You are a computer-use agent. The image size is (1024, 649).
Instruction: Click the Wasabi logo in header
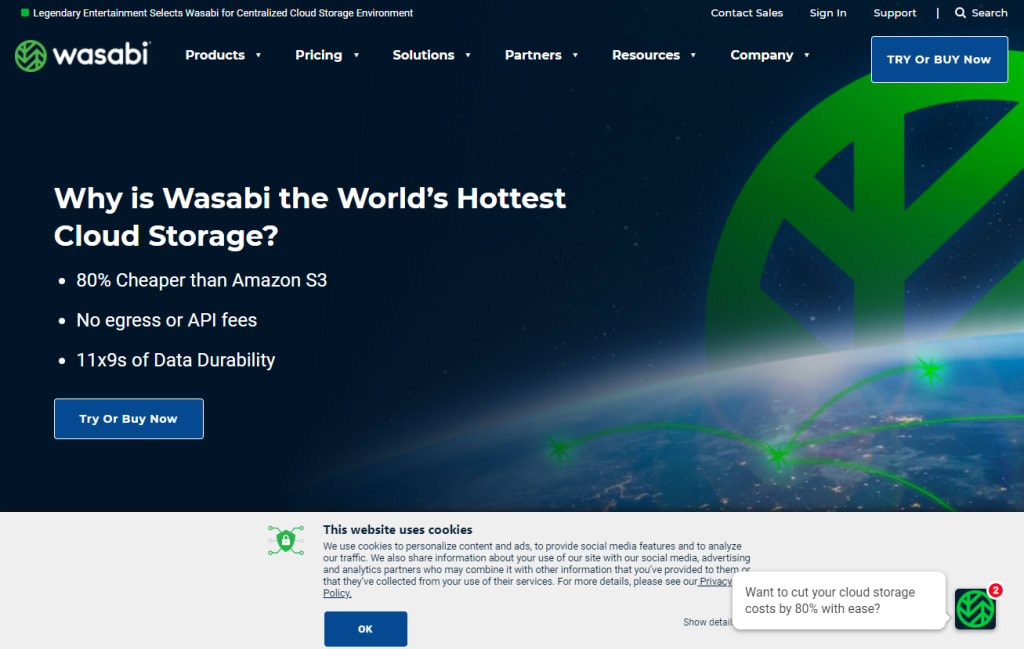tap(82, 55)
